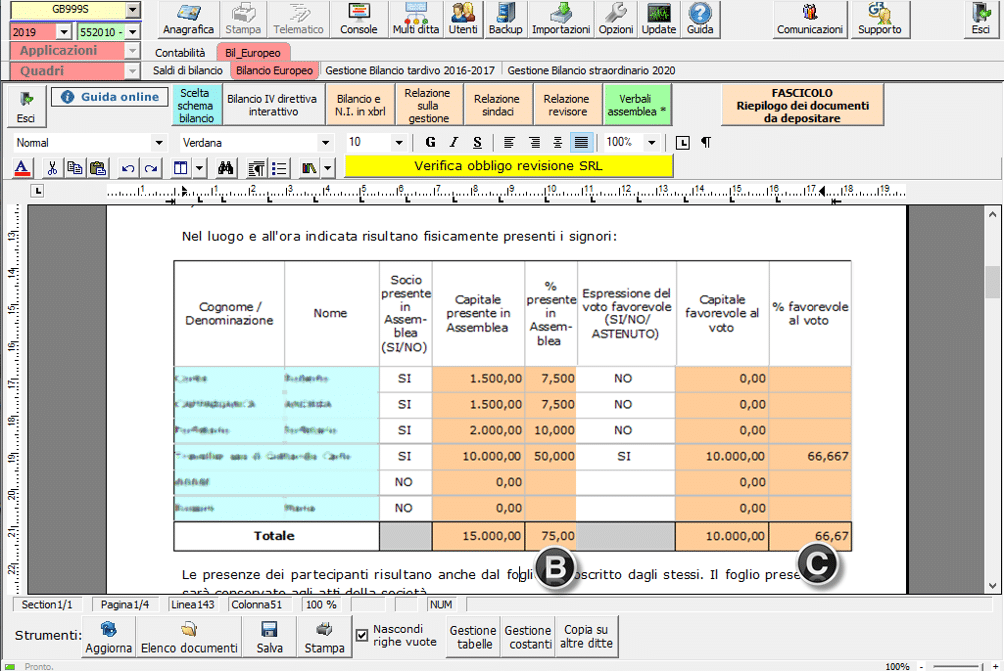Open Gestione tabelle
The height and width of the screenshot is (671, 1004).
(x=473, y=636)
